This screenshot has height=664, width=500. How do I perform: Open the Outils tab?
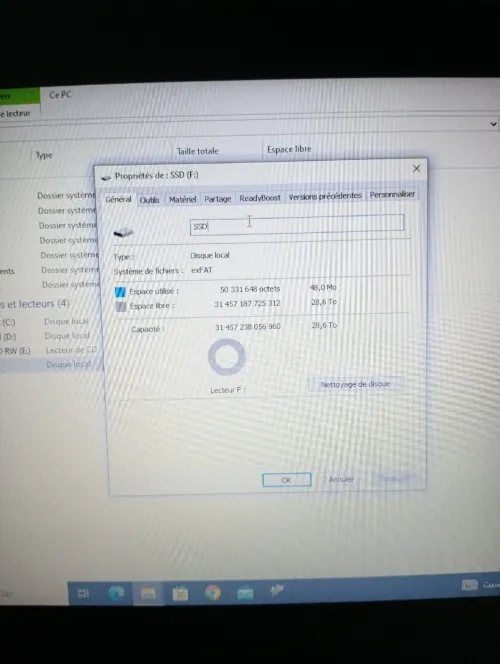point(149,200)
